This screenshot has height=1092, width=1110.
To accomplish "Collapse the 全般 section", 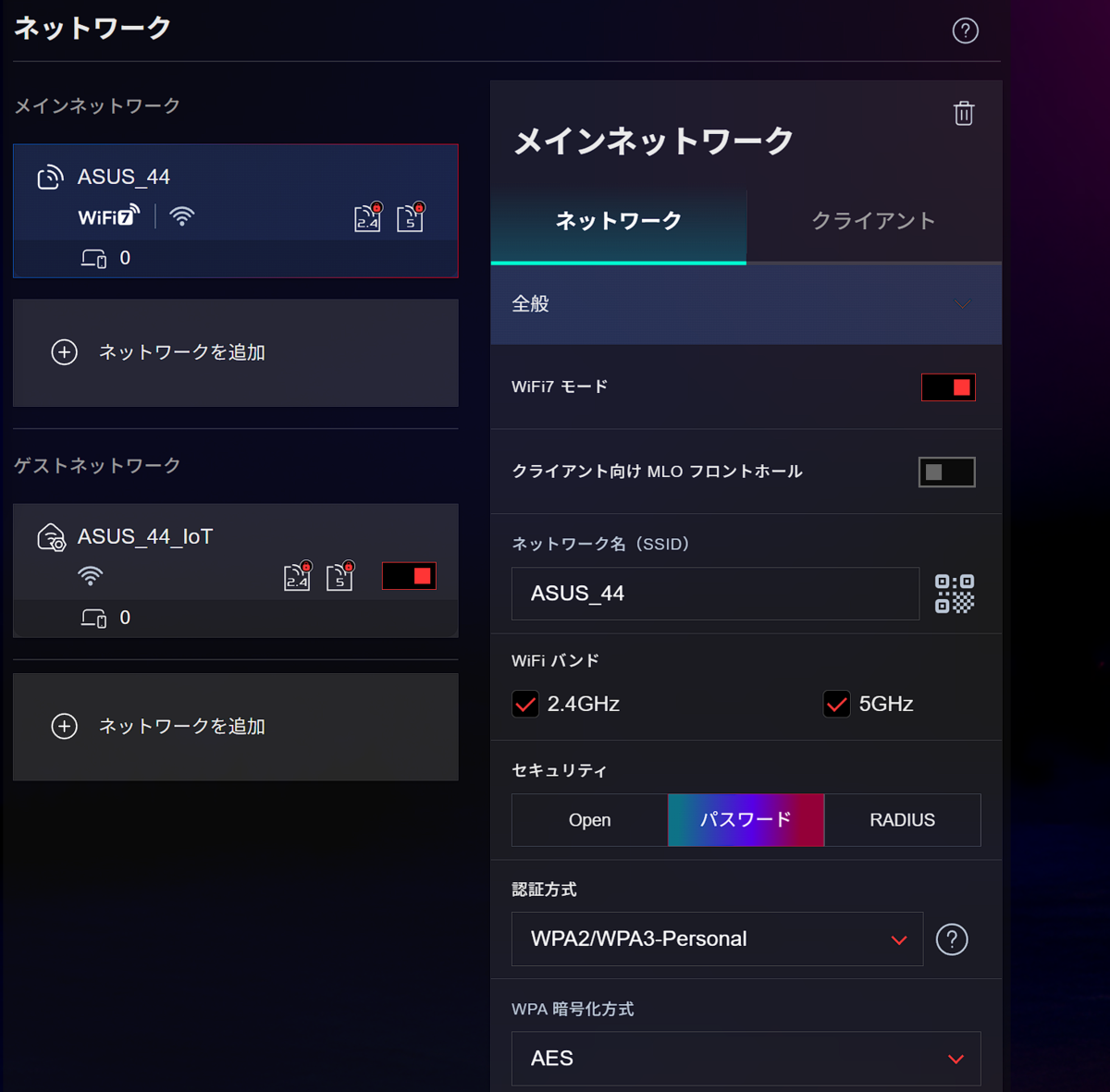I will [746, 304].
